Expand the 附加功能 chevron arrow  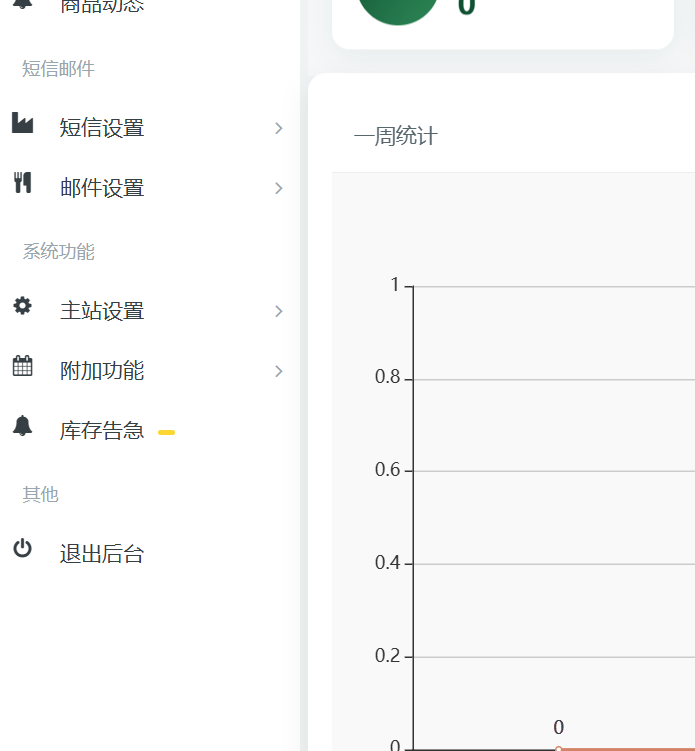click(x=279, y=371)
